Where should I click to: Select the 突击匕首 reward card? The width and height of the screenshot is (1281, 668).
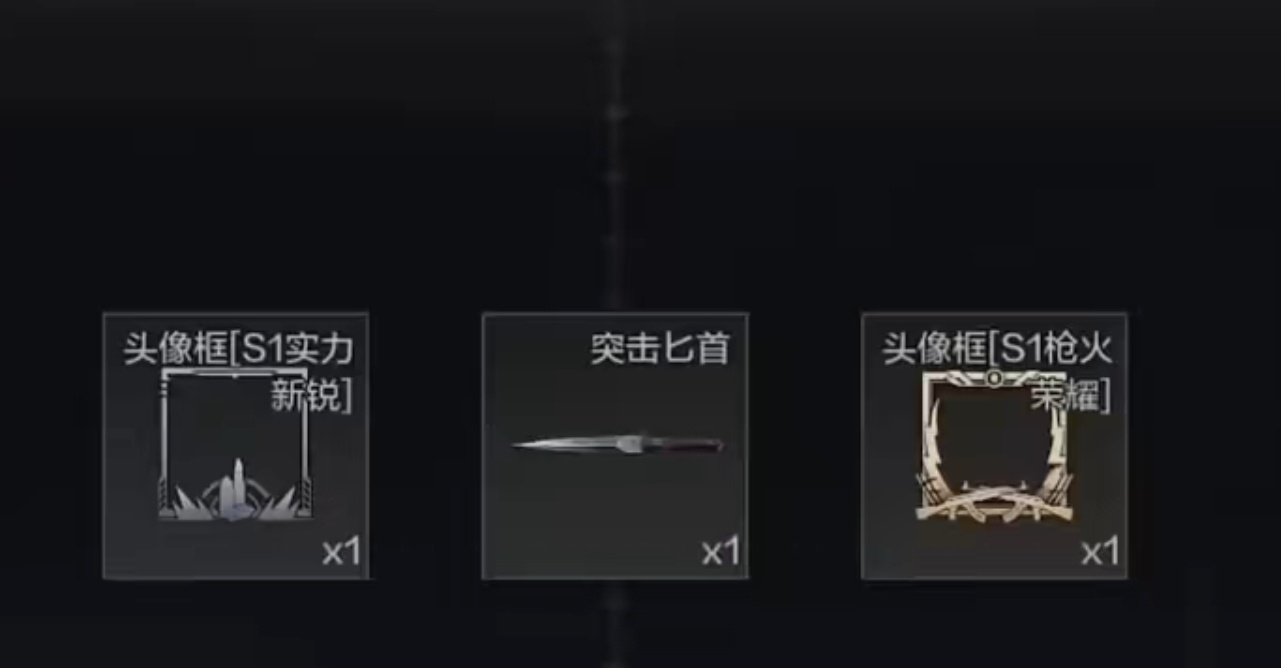tap(615, 445)
